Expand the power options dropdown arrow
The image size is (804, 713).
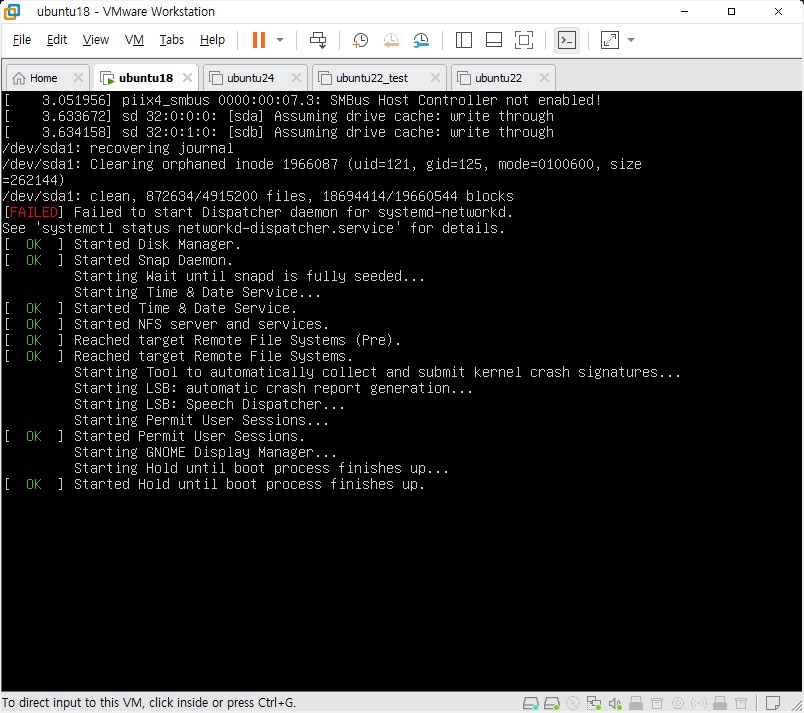coord(280,40)
